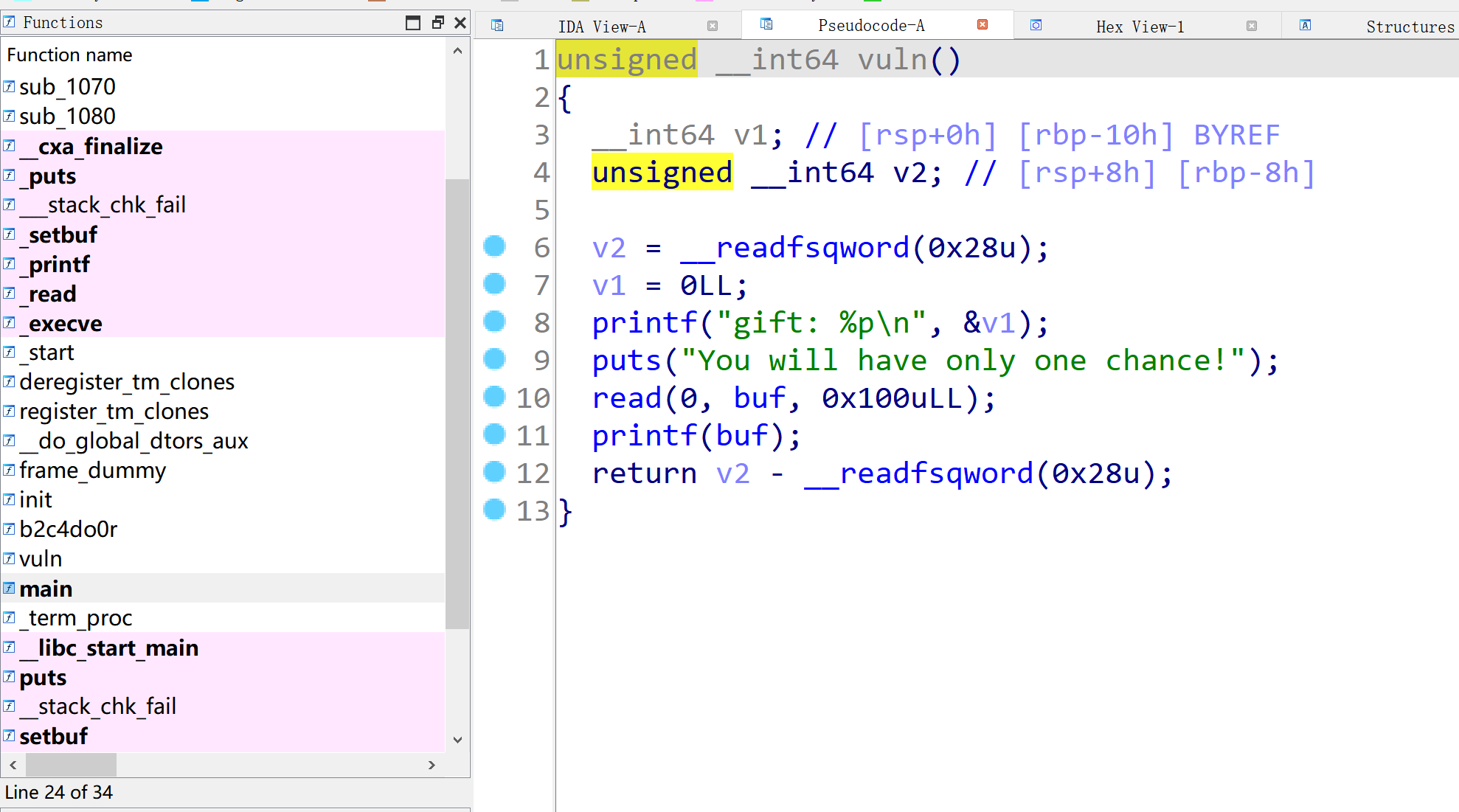Click the function icon next to vuln
This screenshot has height=812, width=1459.
tap(9, 558)
